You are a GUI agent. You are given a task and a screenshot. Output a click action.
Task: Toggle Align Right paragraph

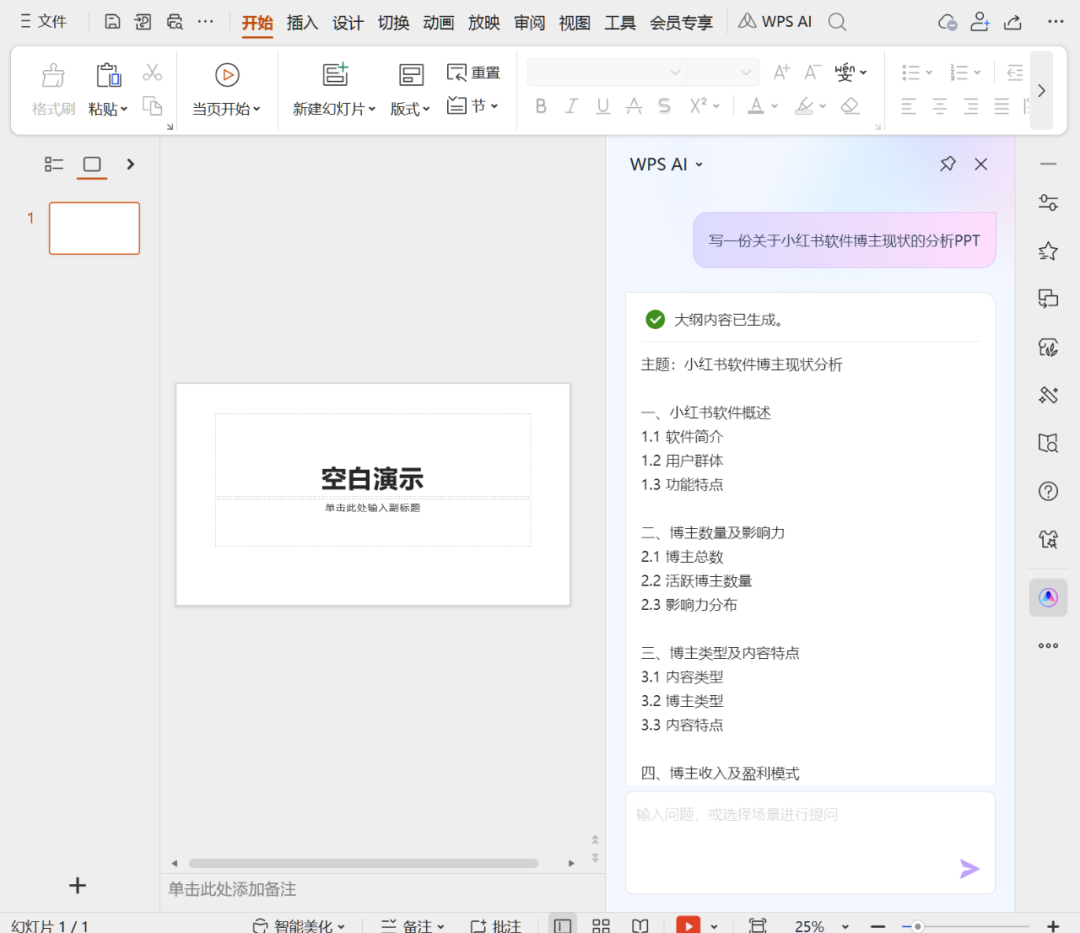(x=970, y=106)
